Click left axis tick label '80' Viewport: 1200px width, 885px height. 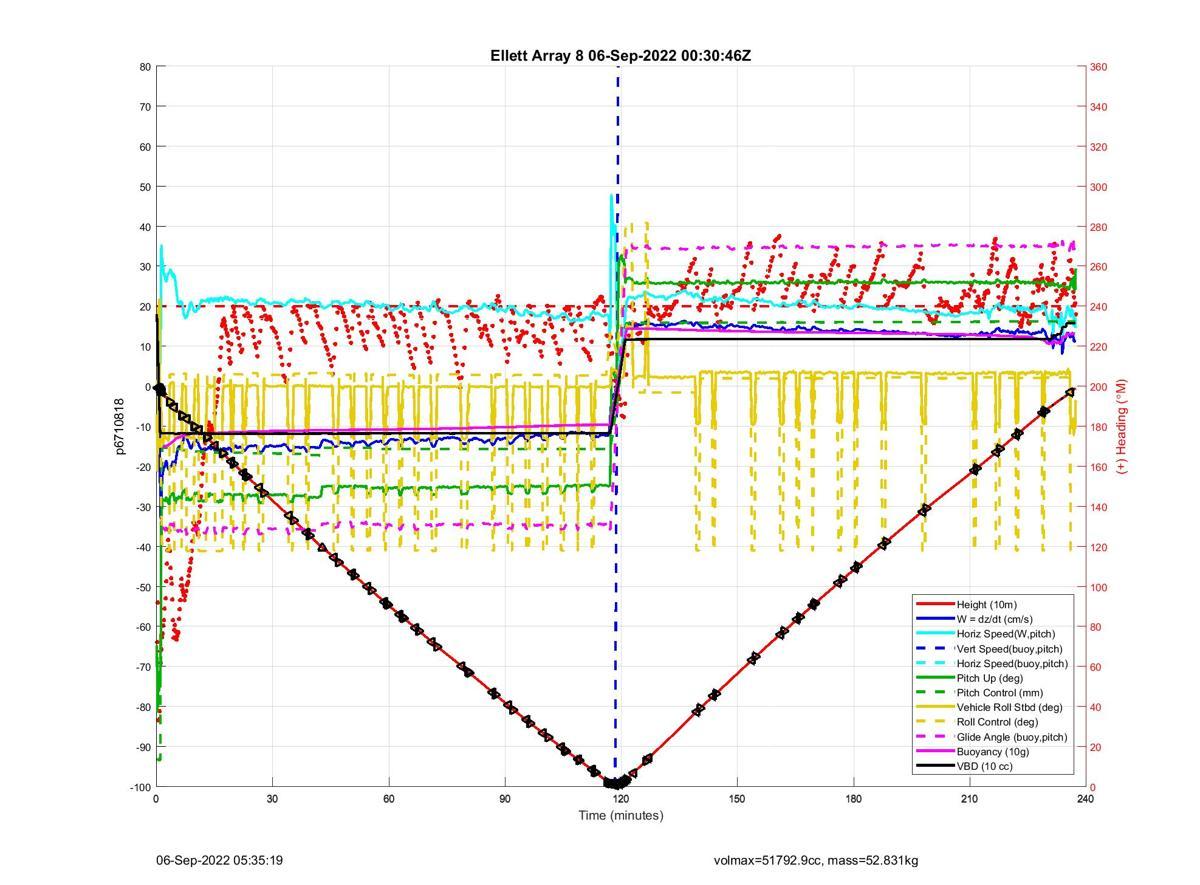[145, 67]
